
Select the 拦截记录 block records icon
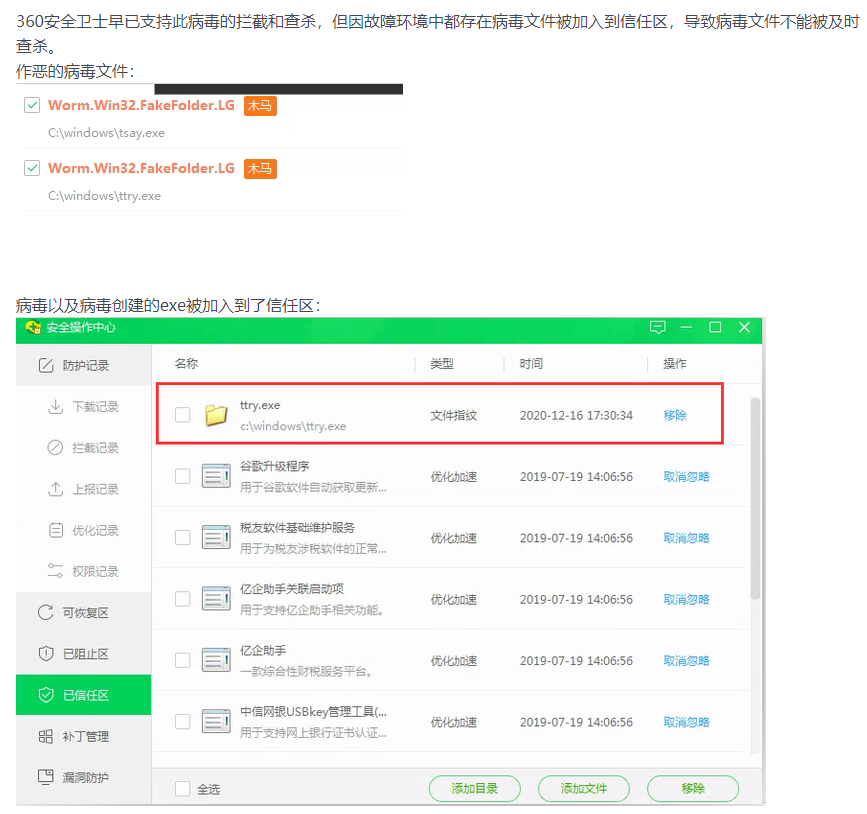[55, 448]
